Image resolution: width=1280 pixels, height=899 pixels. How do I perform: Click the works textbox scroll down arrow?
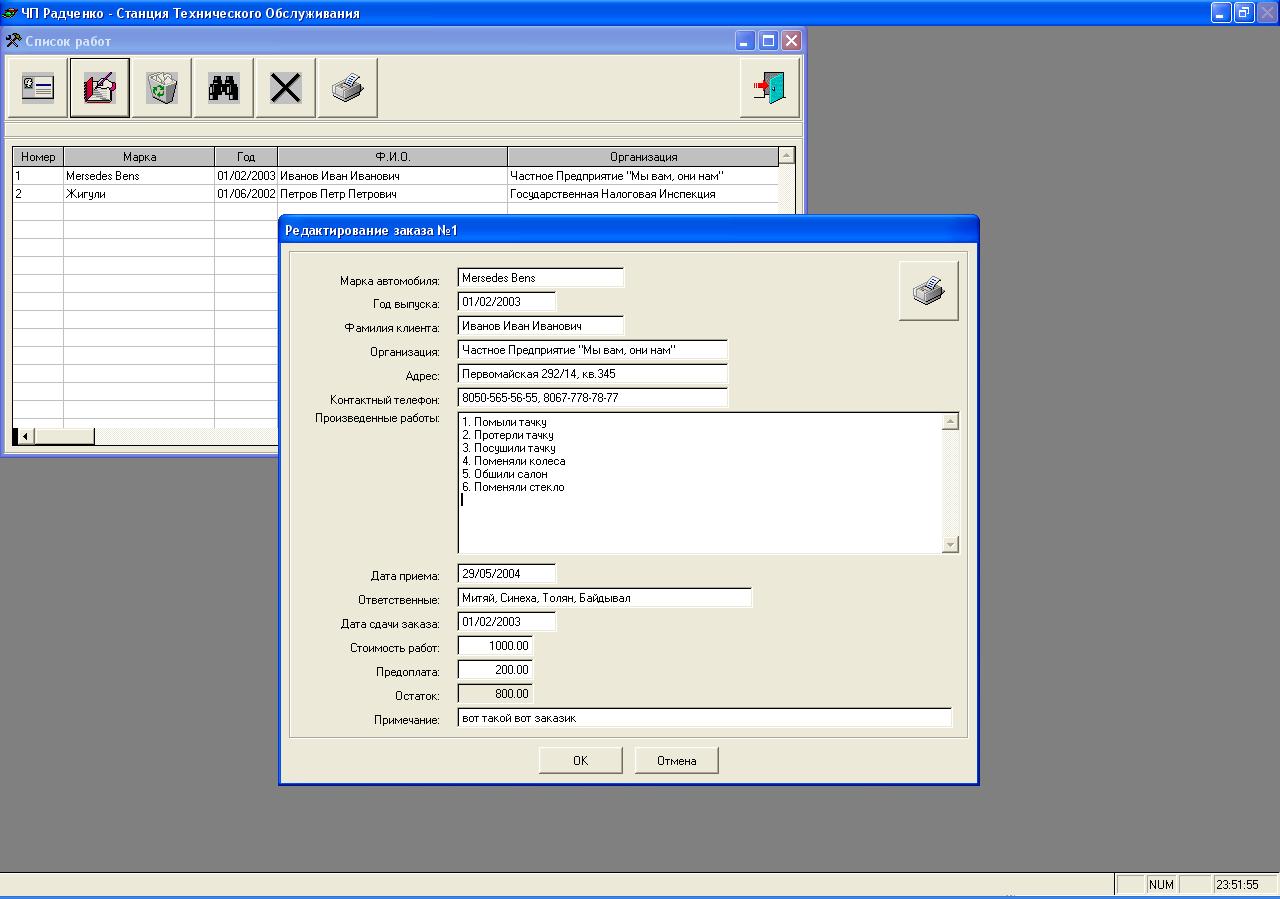(951, 545)
